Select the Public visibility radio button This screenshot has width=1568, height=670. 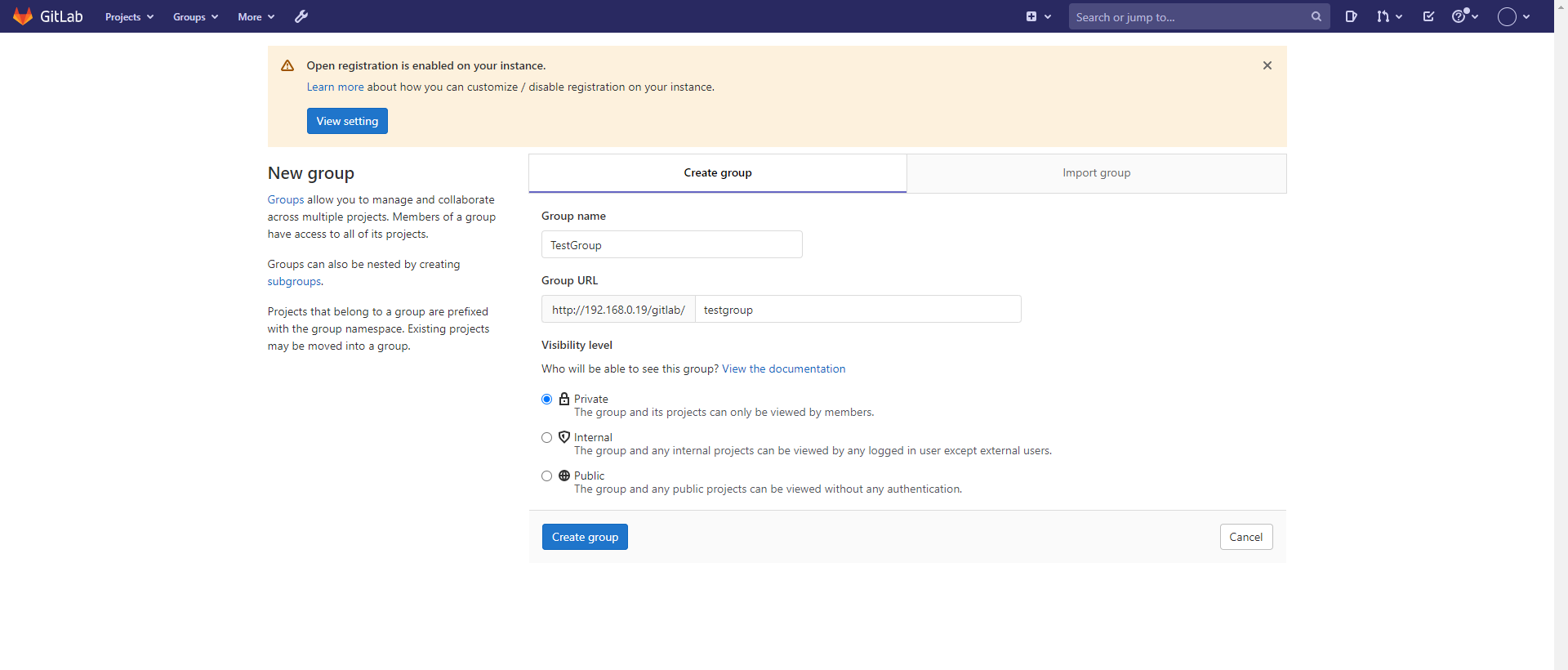(x=547, y=476)
